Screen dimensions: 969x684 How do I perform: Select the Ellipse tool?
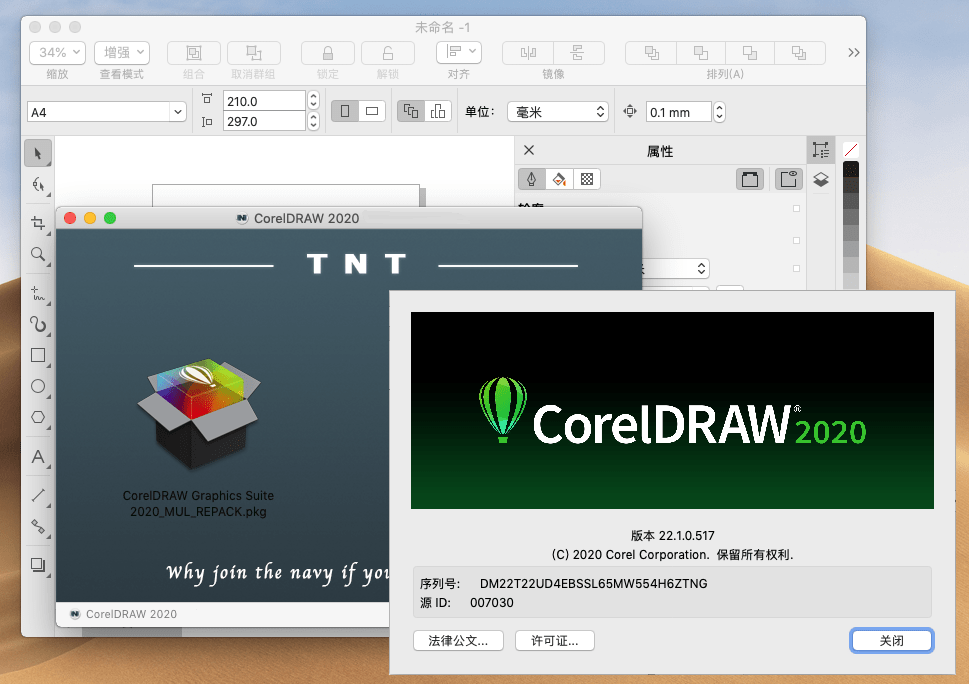tap(38, 386)
